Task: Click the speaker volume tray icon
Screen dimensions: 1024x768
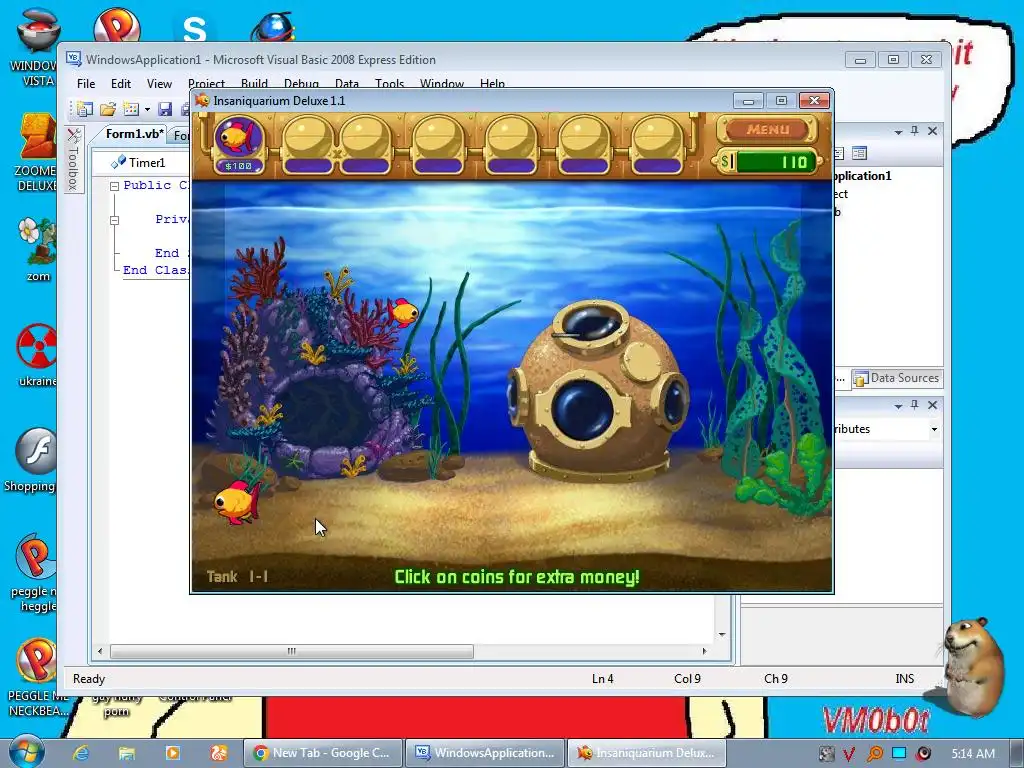Action: pyautogui.click(x=923, y=754)
